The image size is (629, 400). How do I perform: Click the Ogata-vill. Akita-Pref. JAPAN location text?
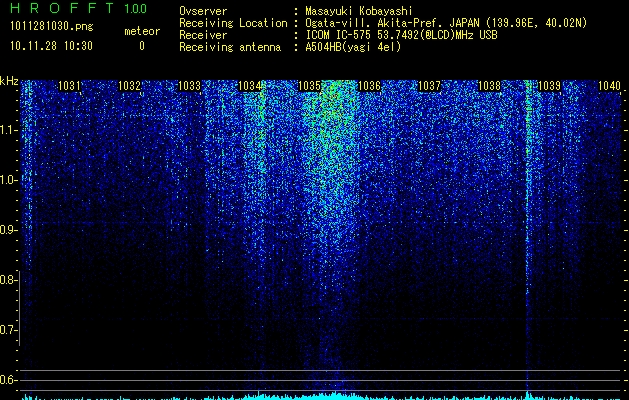(446, 23)
